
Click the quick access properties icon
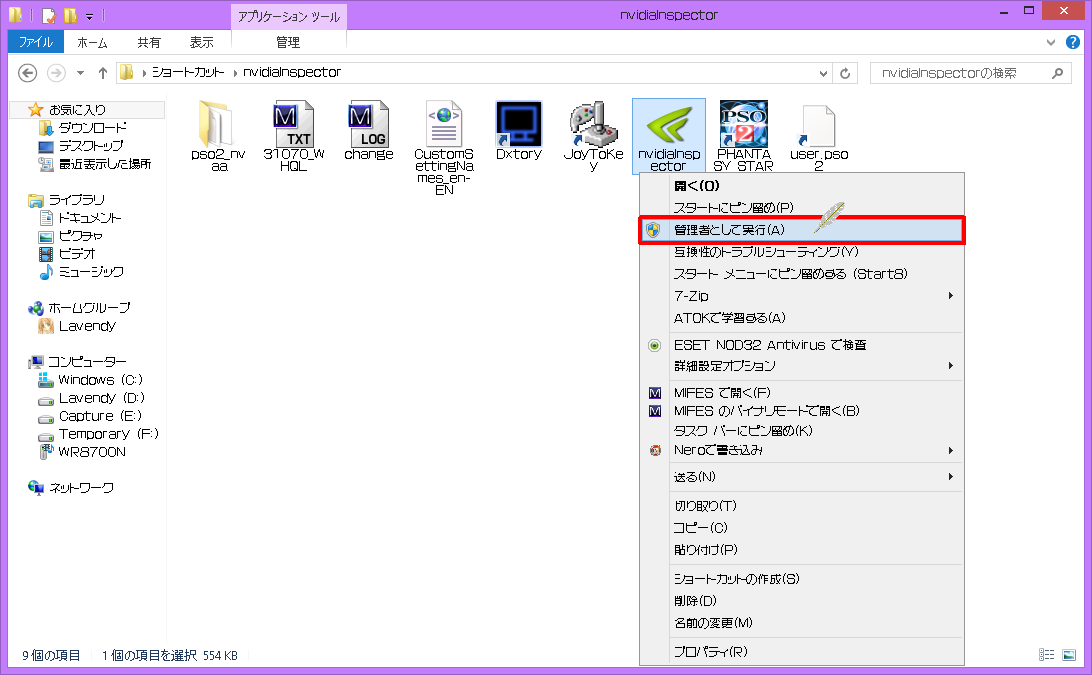pos(49,15)
